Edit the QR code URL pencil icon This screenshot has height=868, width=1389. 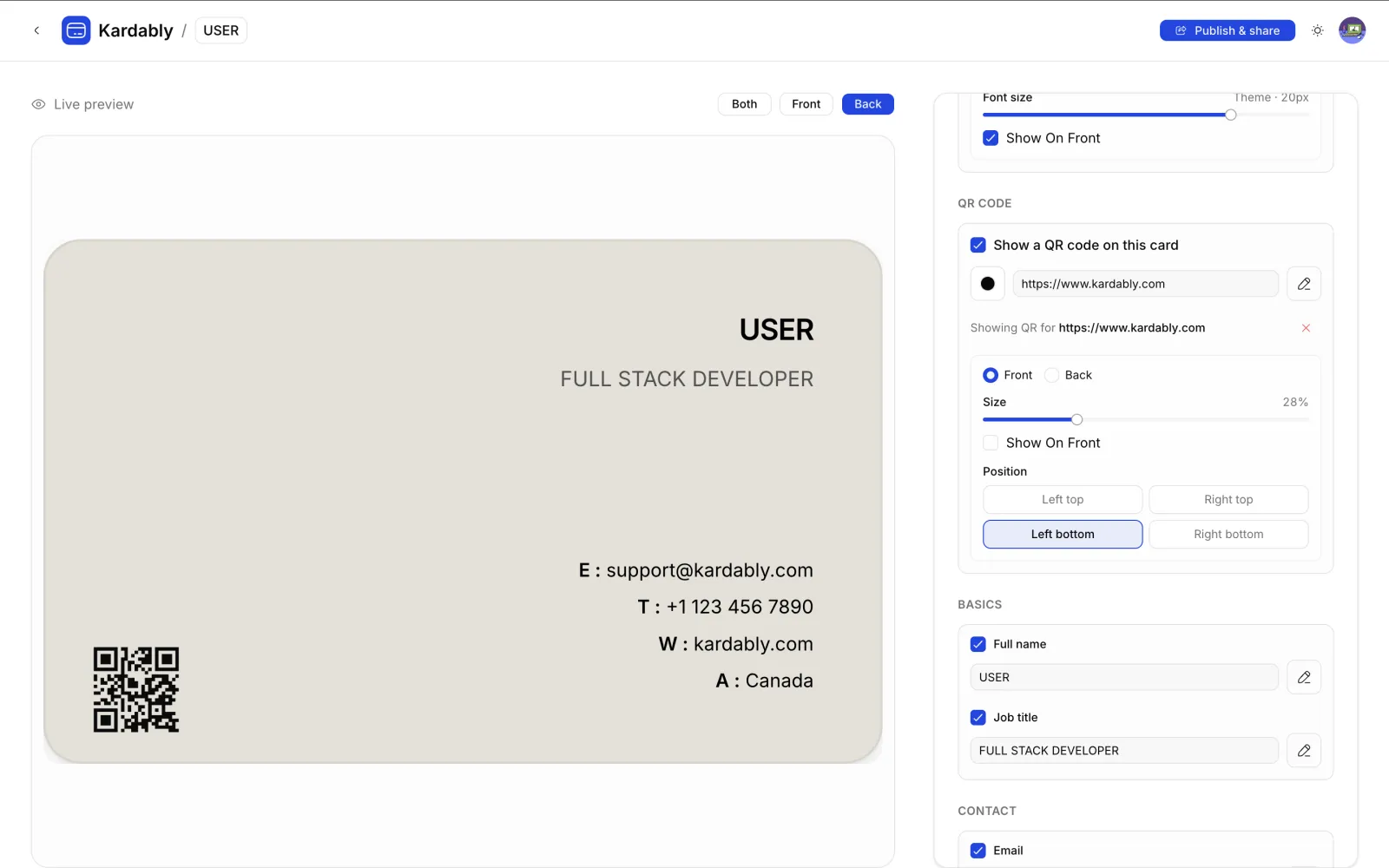click(x=1304, y=284)
